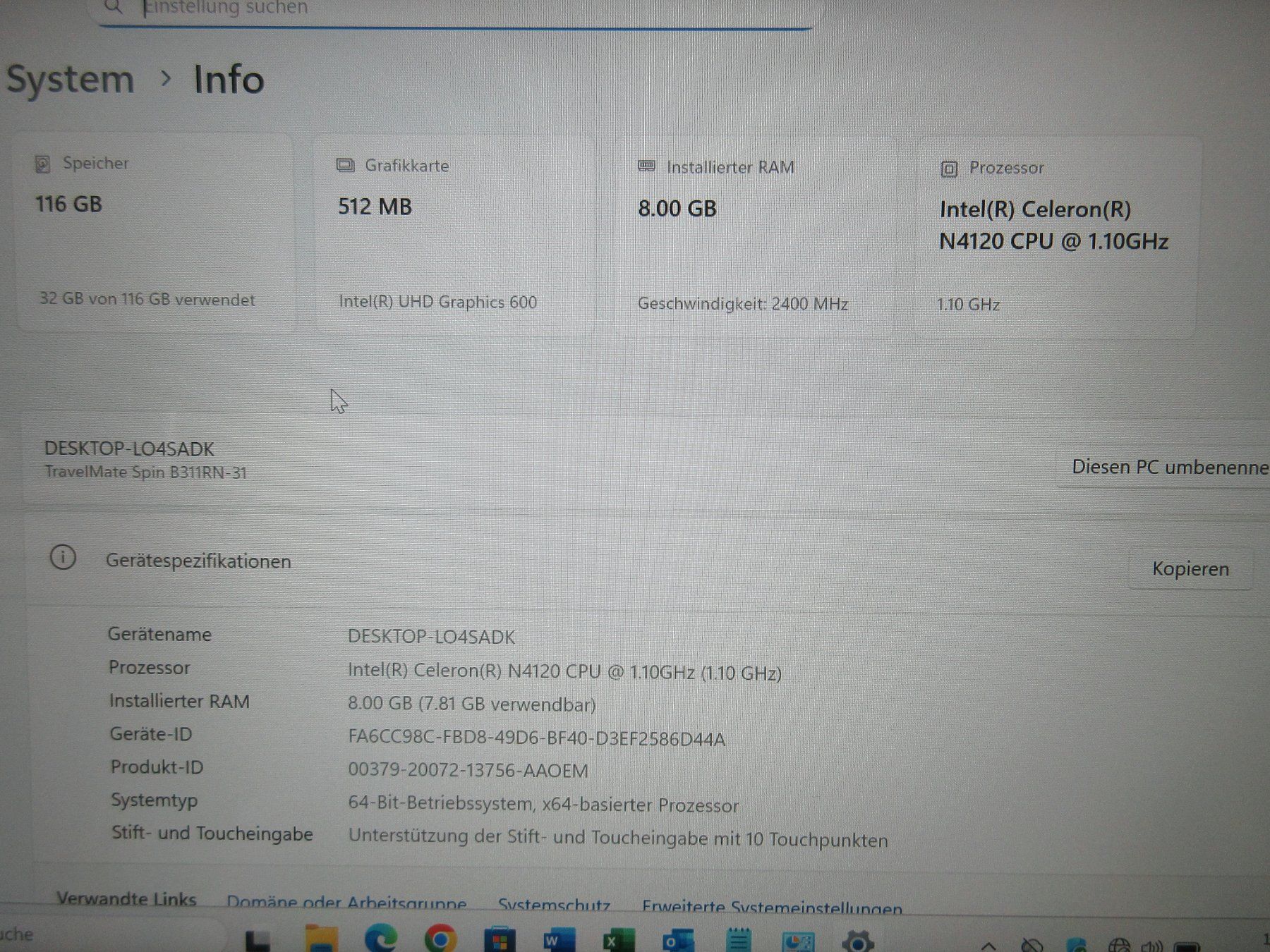Click the volume icon in system tray
Screen dimensions: 1270x952
[1151, 946]
